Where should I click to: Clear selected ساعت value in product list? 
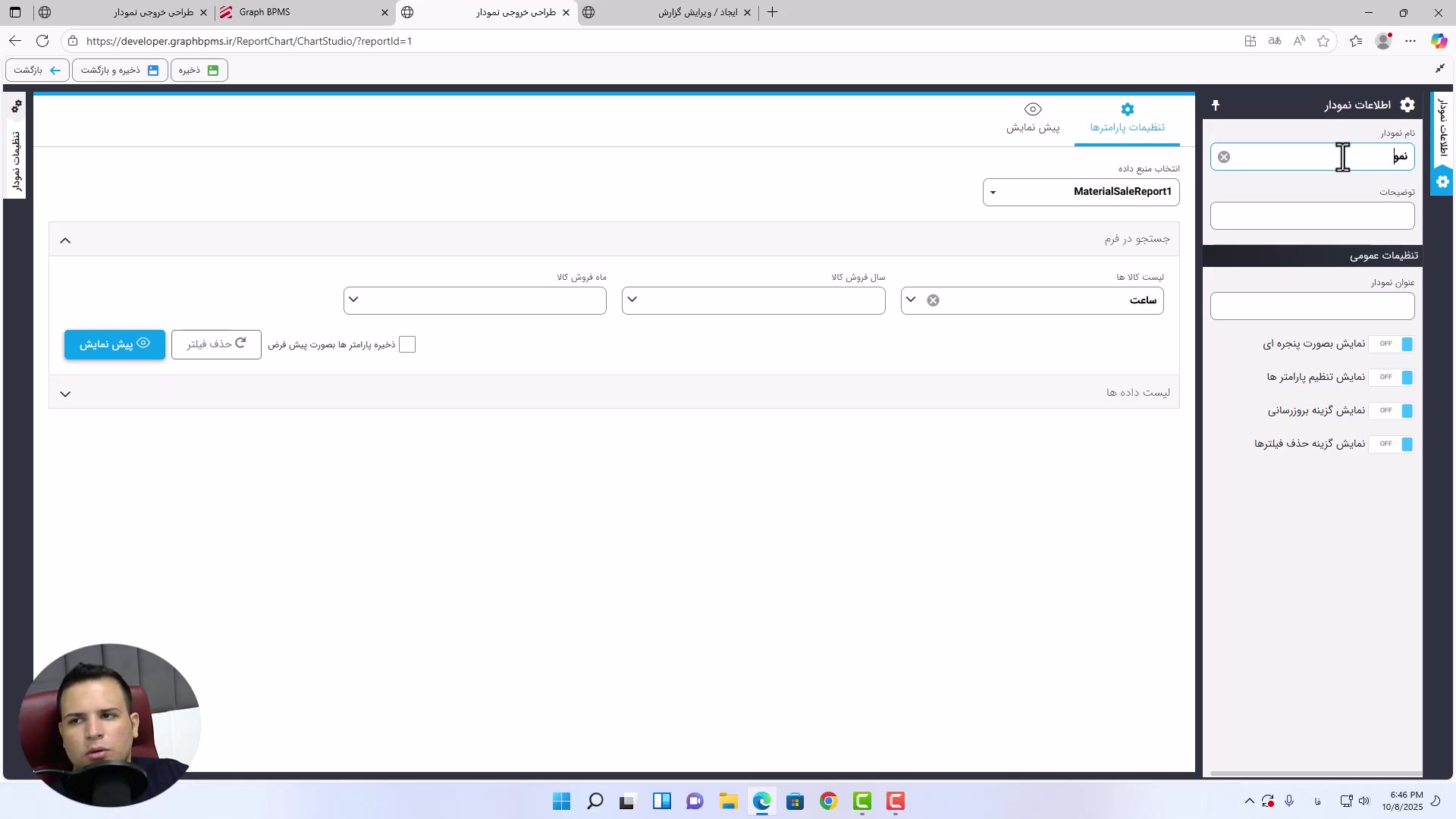point(934,300)
